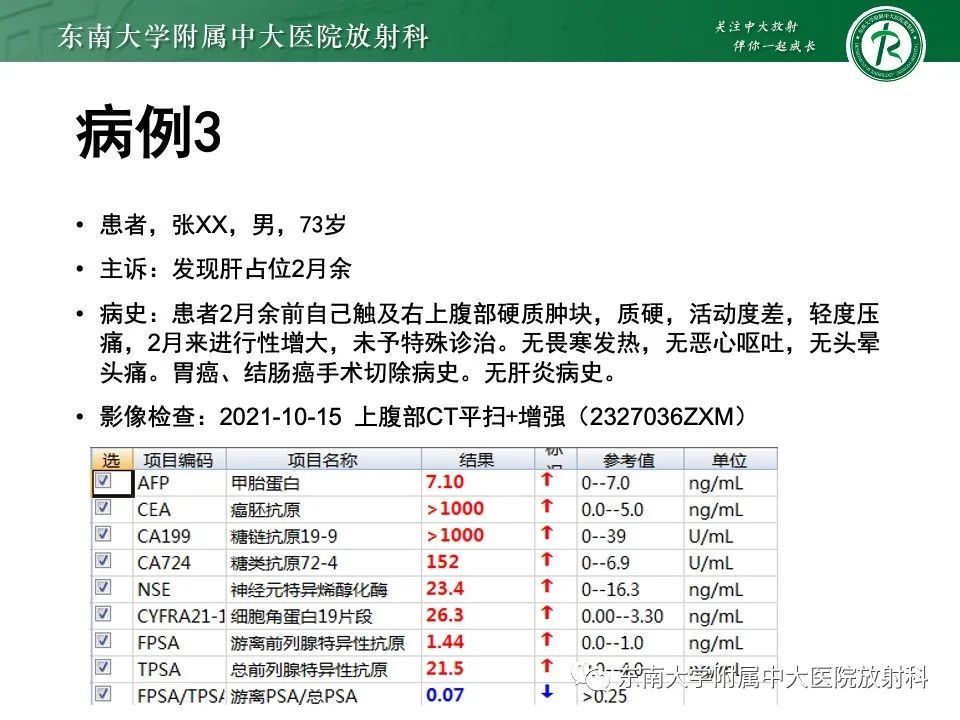Select the NSE result 23.4

click(444, 588)
